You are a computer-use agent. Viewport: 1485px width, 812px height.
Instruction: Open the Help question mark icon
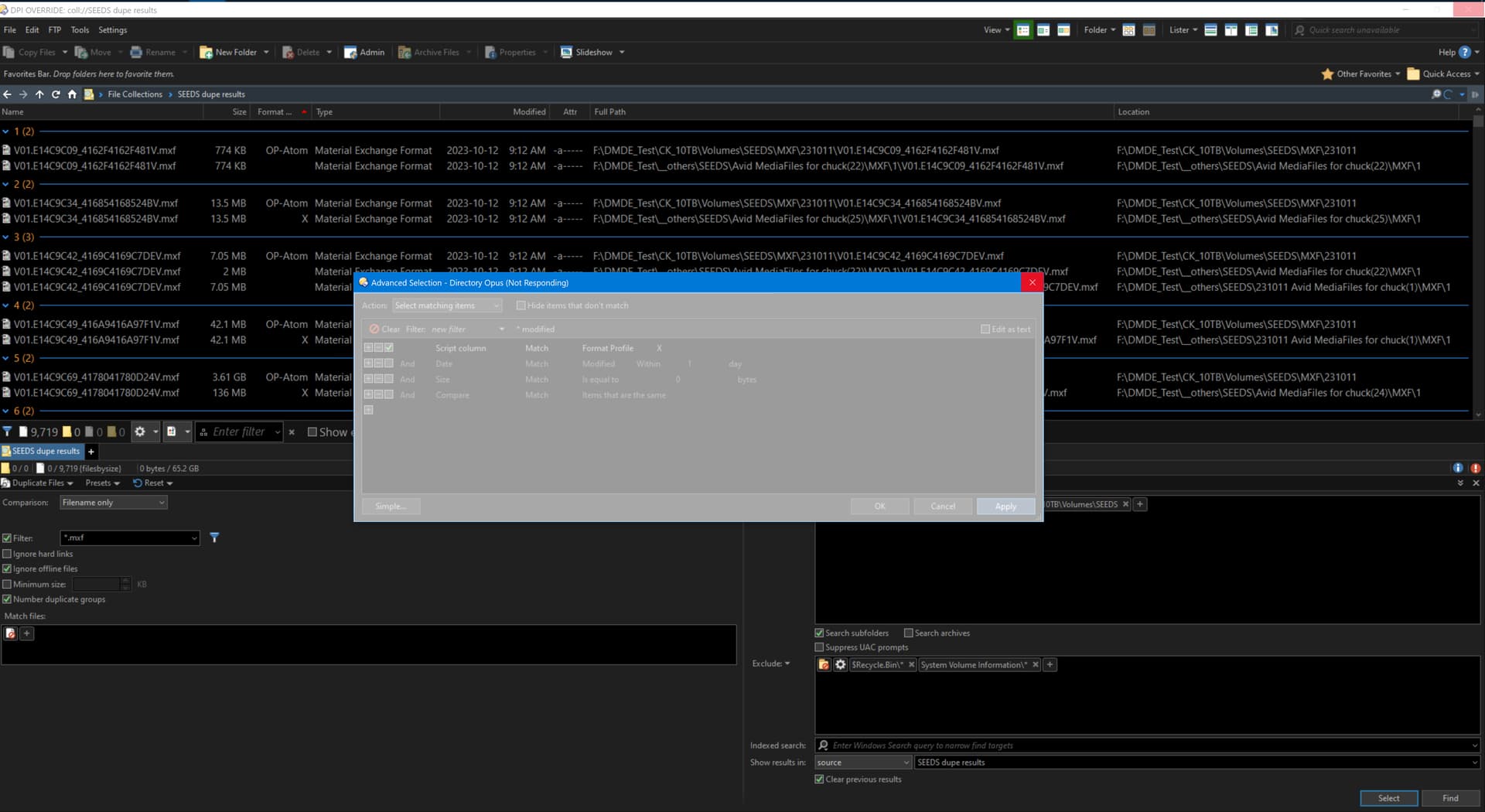tap(1464, 53)
